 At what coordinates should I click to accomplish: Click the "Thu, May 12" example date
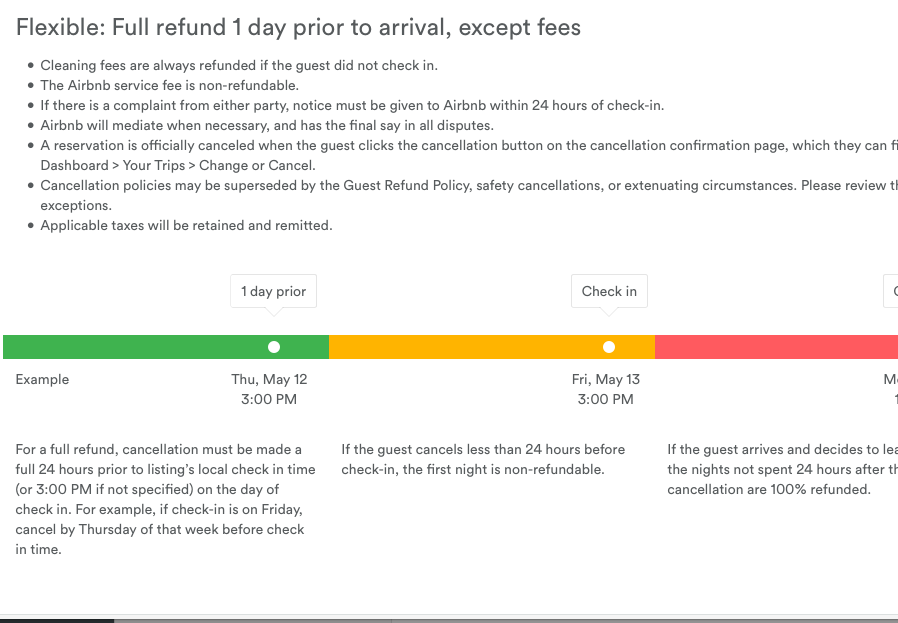[269, 379]
